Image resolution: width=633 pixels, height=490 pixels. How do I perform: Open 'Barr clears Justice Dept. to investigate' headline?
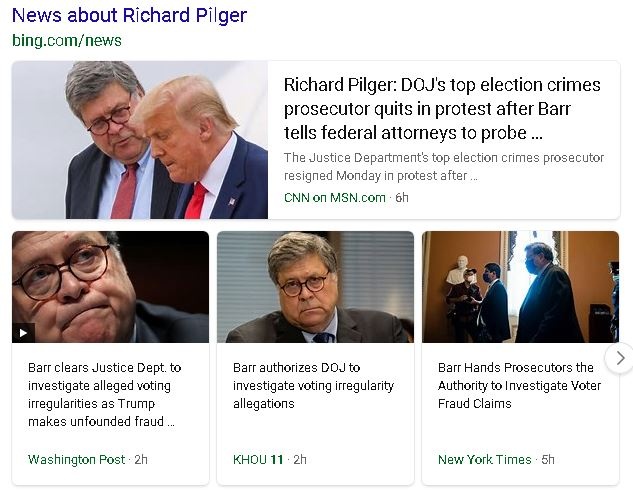(x=103, y=395)
